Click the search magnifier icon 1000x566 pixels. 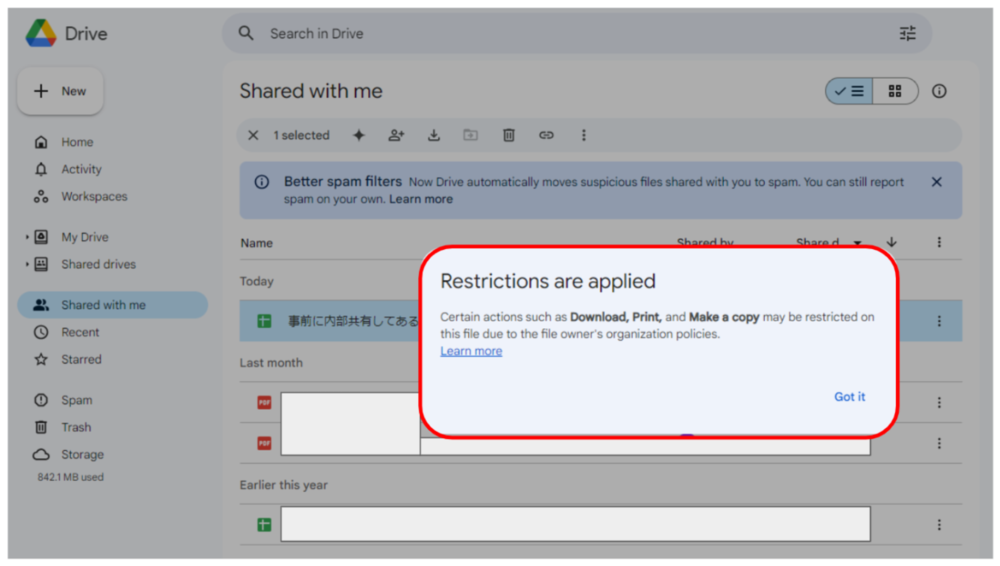246,33
